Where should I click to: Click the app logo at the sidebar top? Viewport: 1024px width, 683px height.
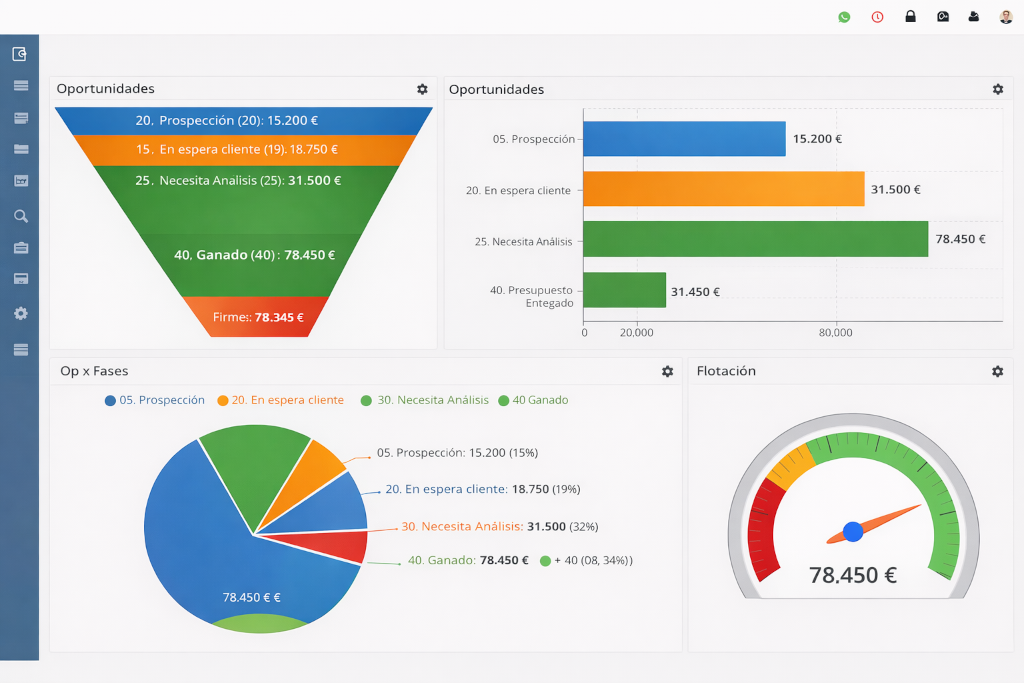coord(18,53)
